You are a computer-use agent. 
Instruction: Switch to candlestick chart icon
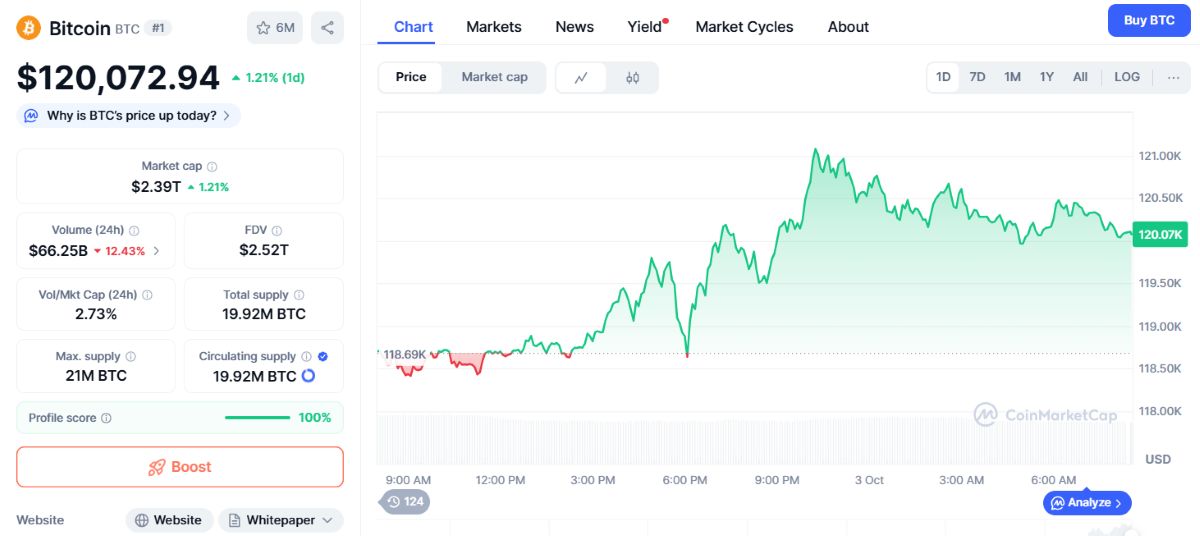pyautogui.click(x=632, y=77)
